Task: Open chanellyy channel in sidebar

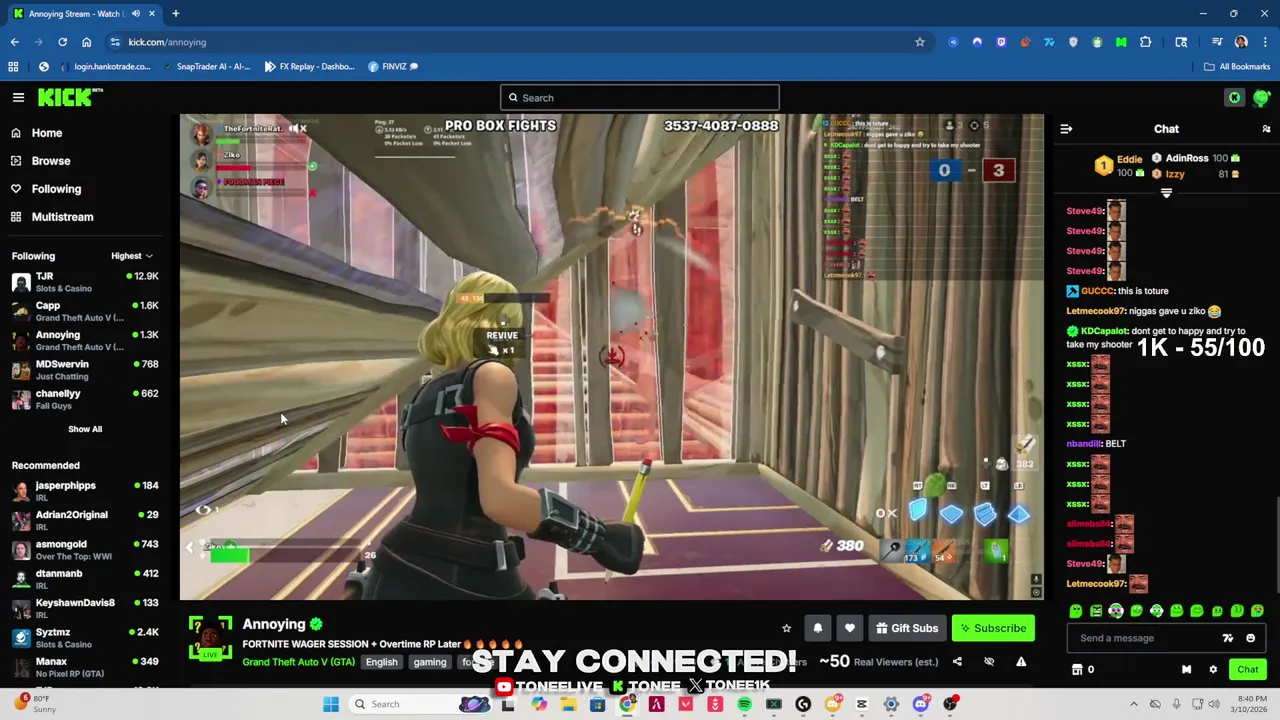Action: click(85, 399)
